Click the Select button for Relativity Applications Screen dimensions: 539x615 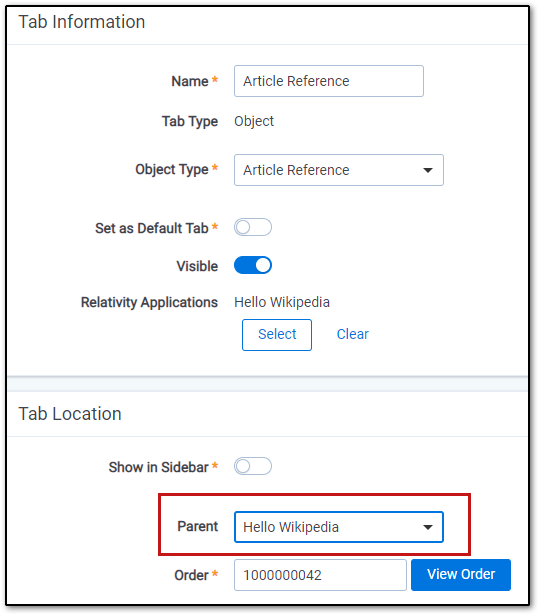pos(277,335)
